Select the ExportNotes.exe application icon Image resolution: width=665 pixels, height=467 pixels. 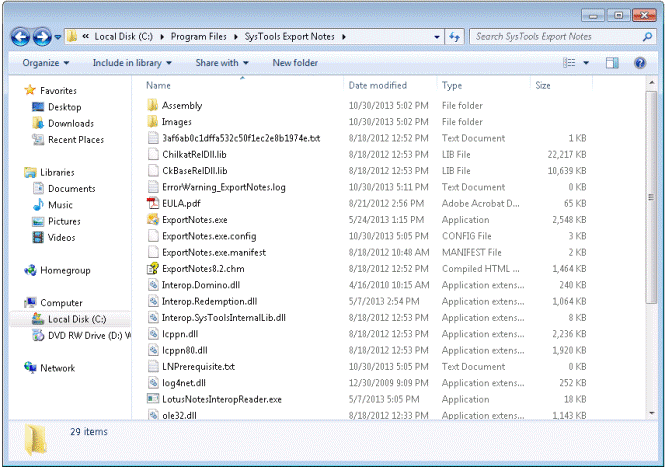click(x=153, y=219)
